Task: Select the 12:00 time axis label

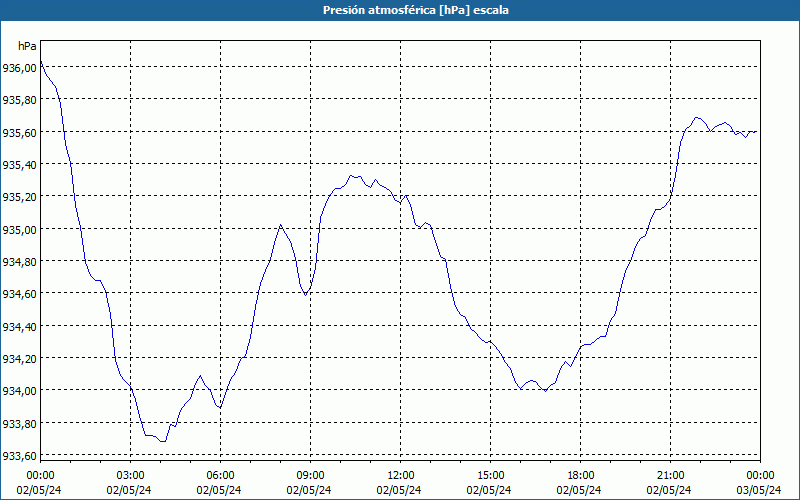Action: click(x=401, y=475)
